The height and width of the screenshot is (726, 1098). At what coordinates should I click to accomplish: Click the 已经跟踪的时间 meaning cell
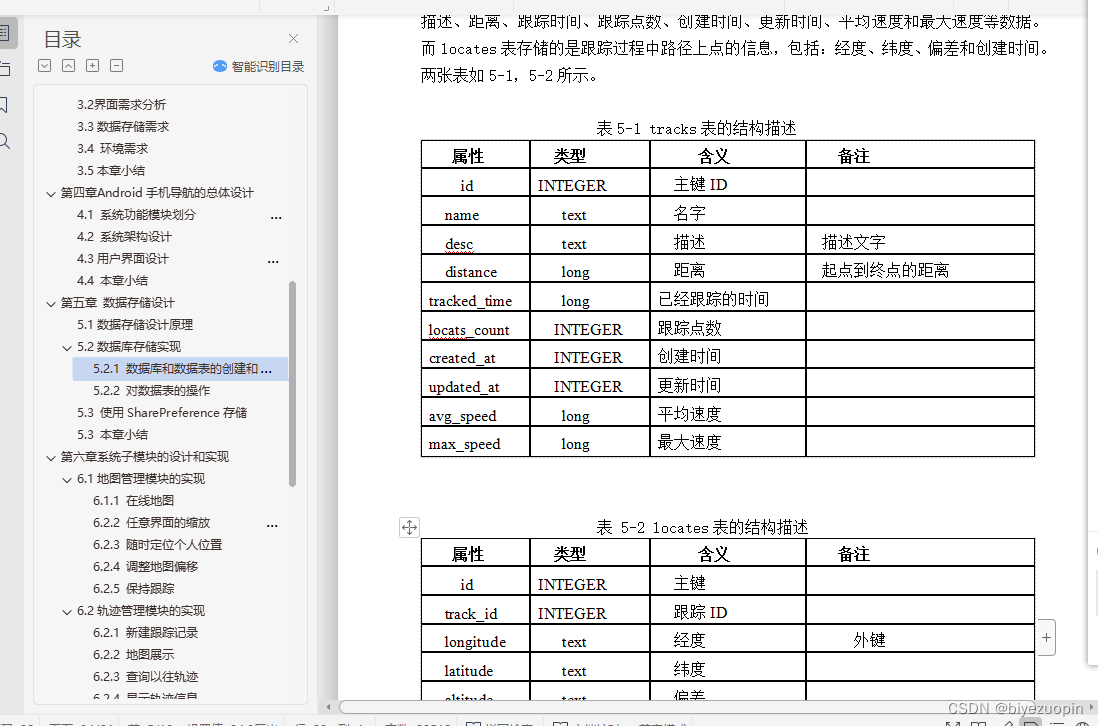(x=728, y=298)
